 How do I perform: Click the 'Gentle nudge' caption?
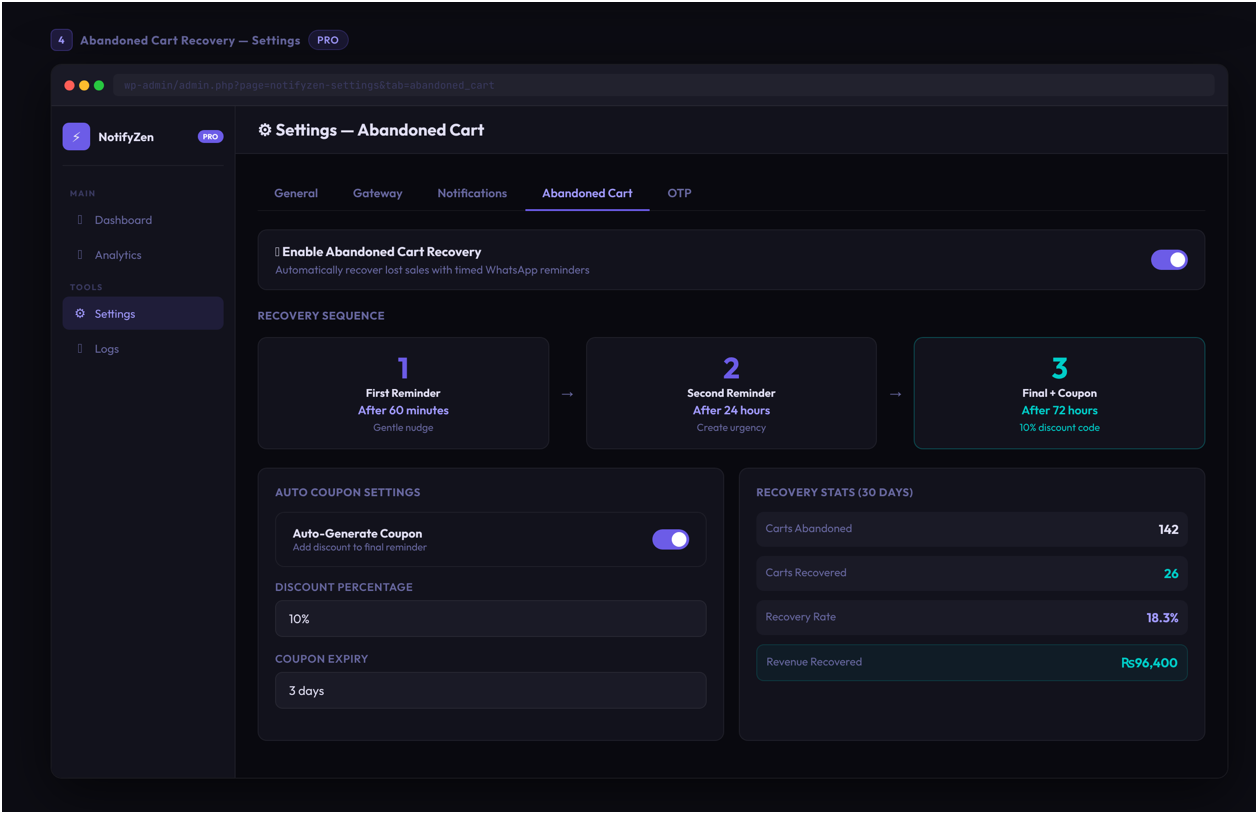tap(403, 428)
